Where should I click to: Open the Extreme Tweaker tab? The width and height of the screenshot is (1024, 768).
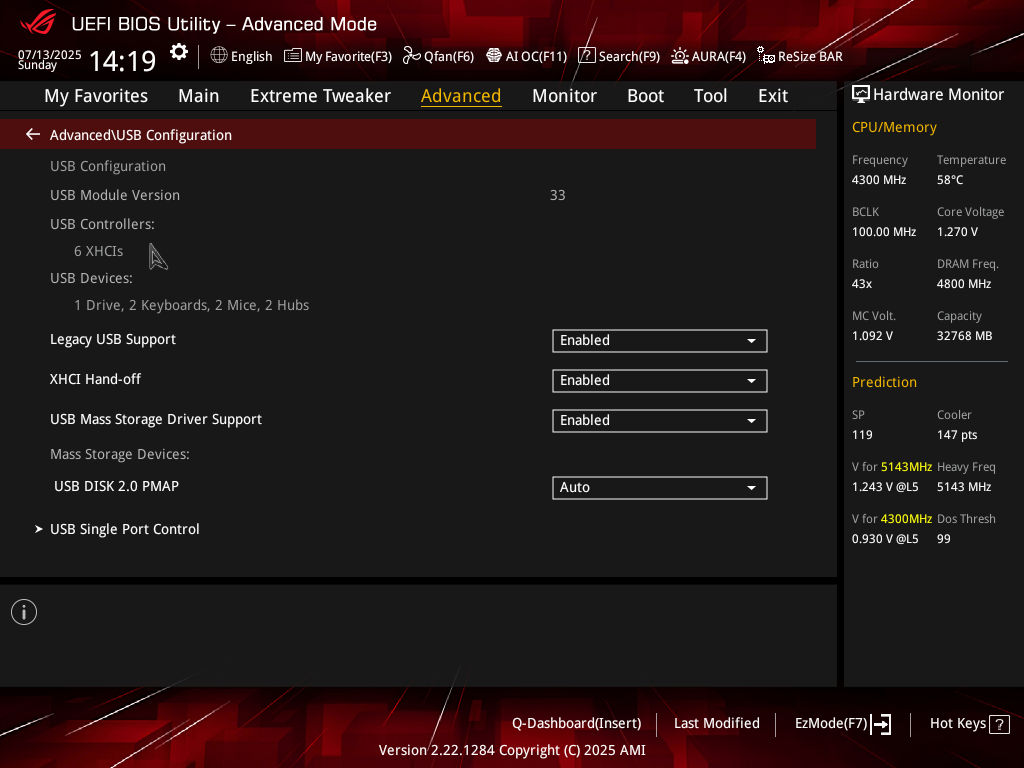tap(320, 96)
